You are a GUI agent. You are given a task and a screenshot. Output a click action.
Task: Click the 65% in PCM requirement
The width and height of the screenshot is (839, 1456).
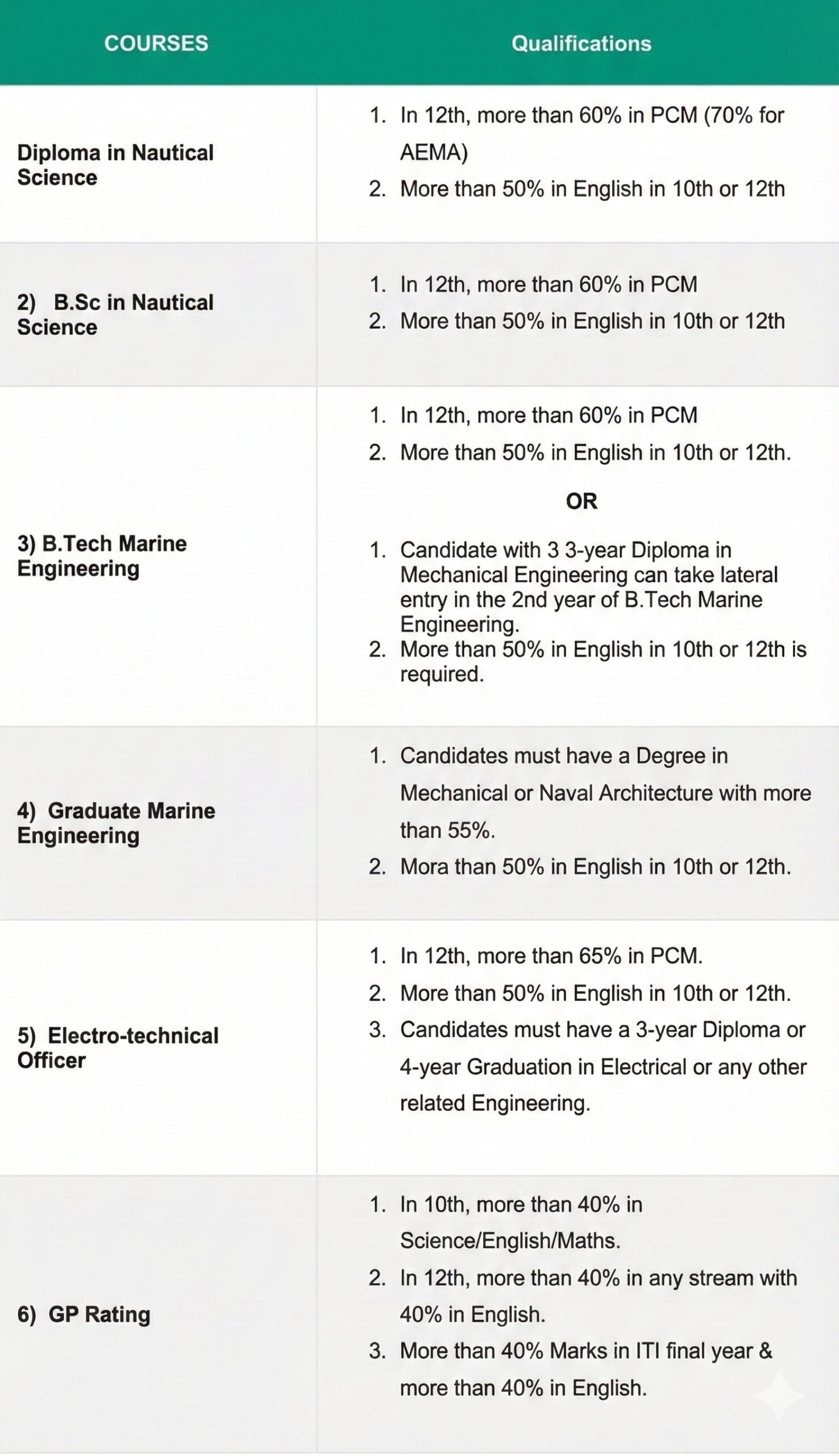pyautogui.click(x=551, y=955)
